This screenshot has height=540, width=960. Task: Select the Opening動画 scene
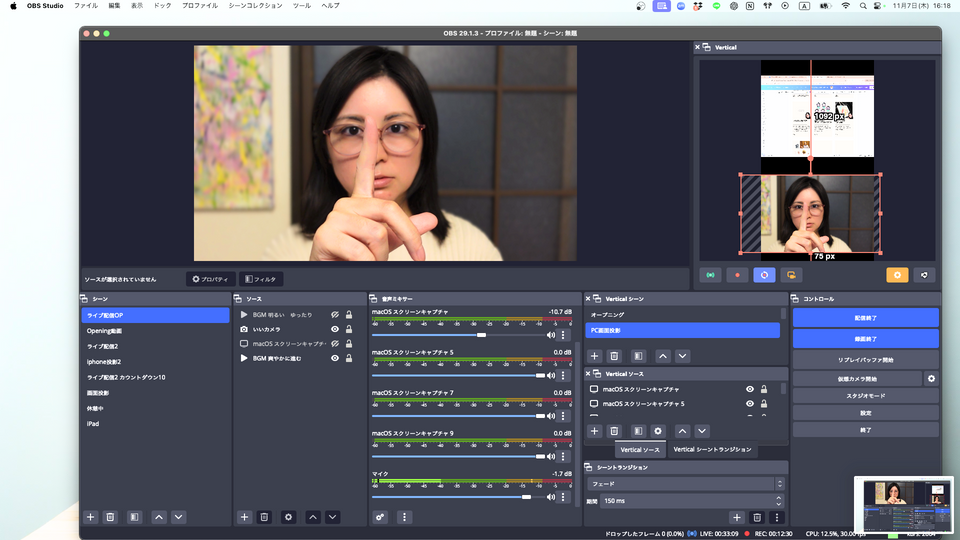105,330
